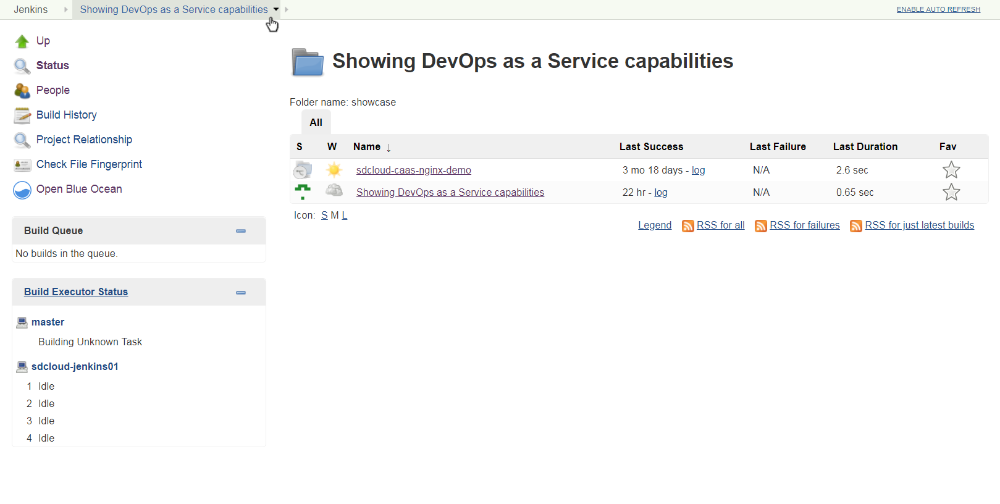The height and width of the screenshot is (504, 1000).
Task: Click the master computer icon
Action: [22, 322]
